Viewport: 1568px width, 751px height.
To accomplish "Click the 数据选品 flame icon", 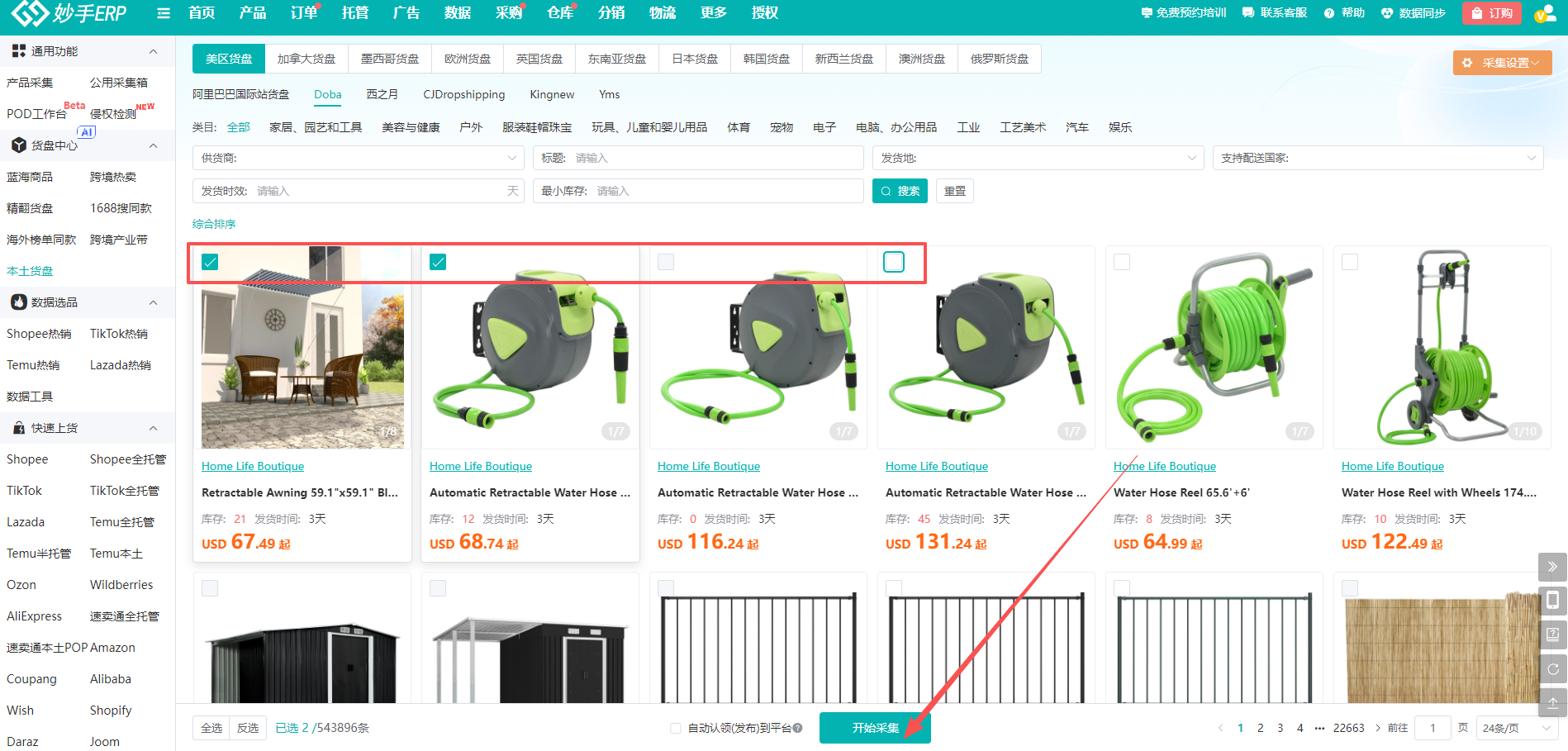I will 19,302.
